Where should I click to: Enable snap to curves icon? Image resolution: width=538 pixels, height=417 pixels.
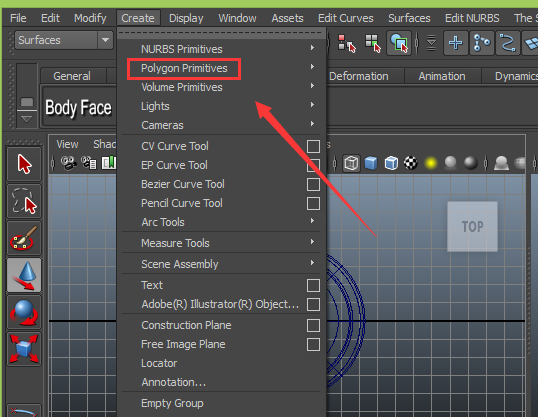point(482,43)
